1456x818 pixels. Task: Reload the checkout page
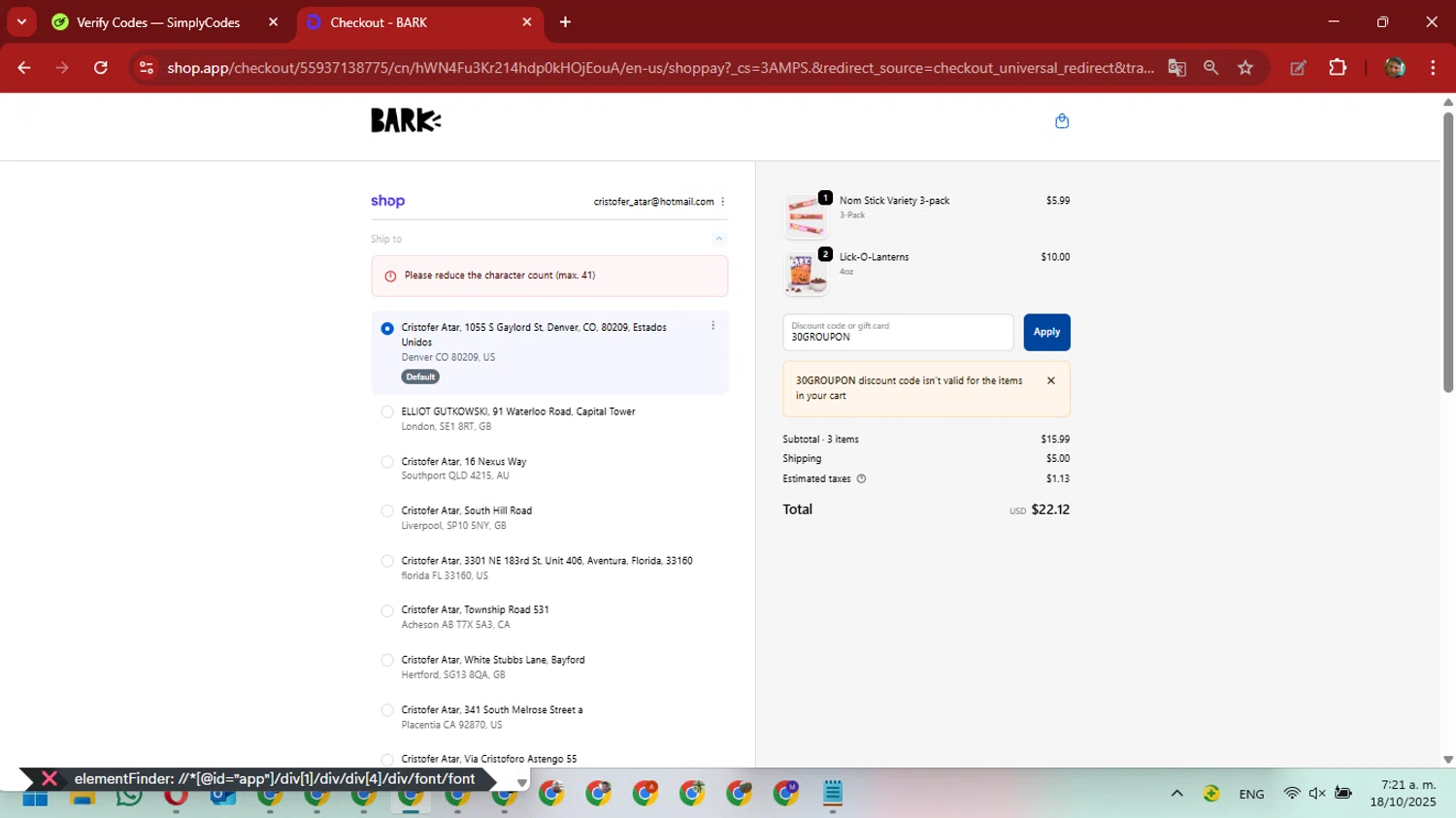pos(100,68)
